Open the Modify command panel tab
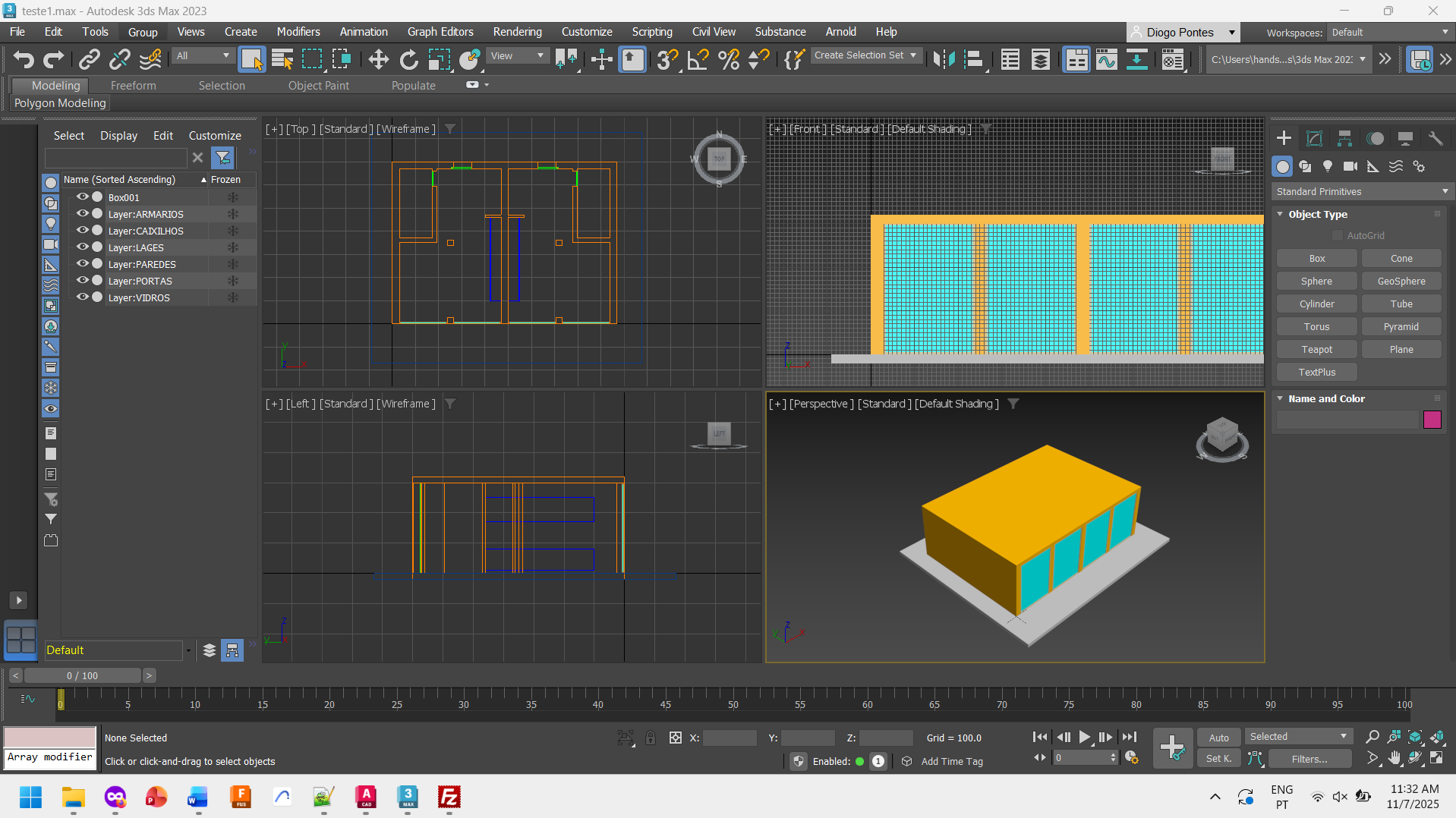 (x=1314, y=138)
